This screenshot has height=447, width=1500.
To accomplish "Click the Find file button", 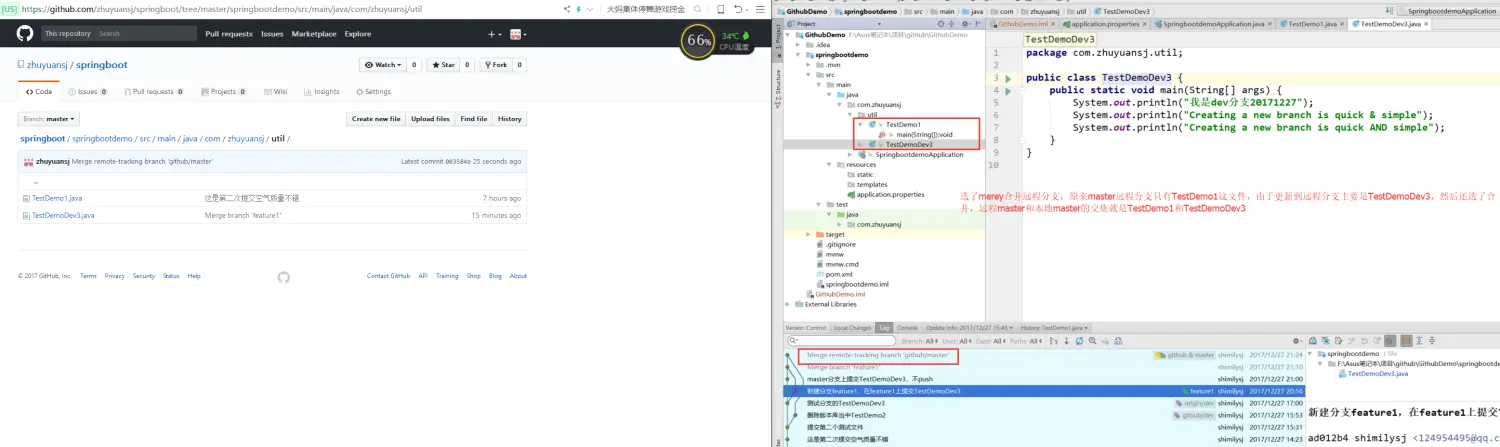I will [474, 119].
